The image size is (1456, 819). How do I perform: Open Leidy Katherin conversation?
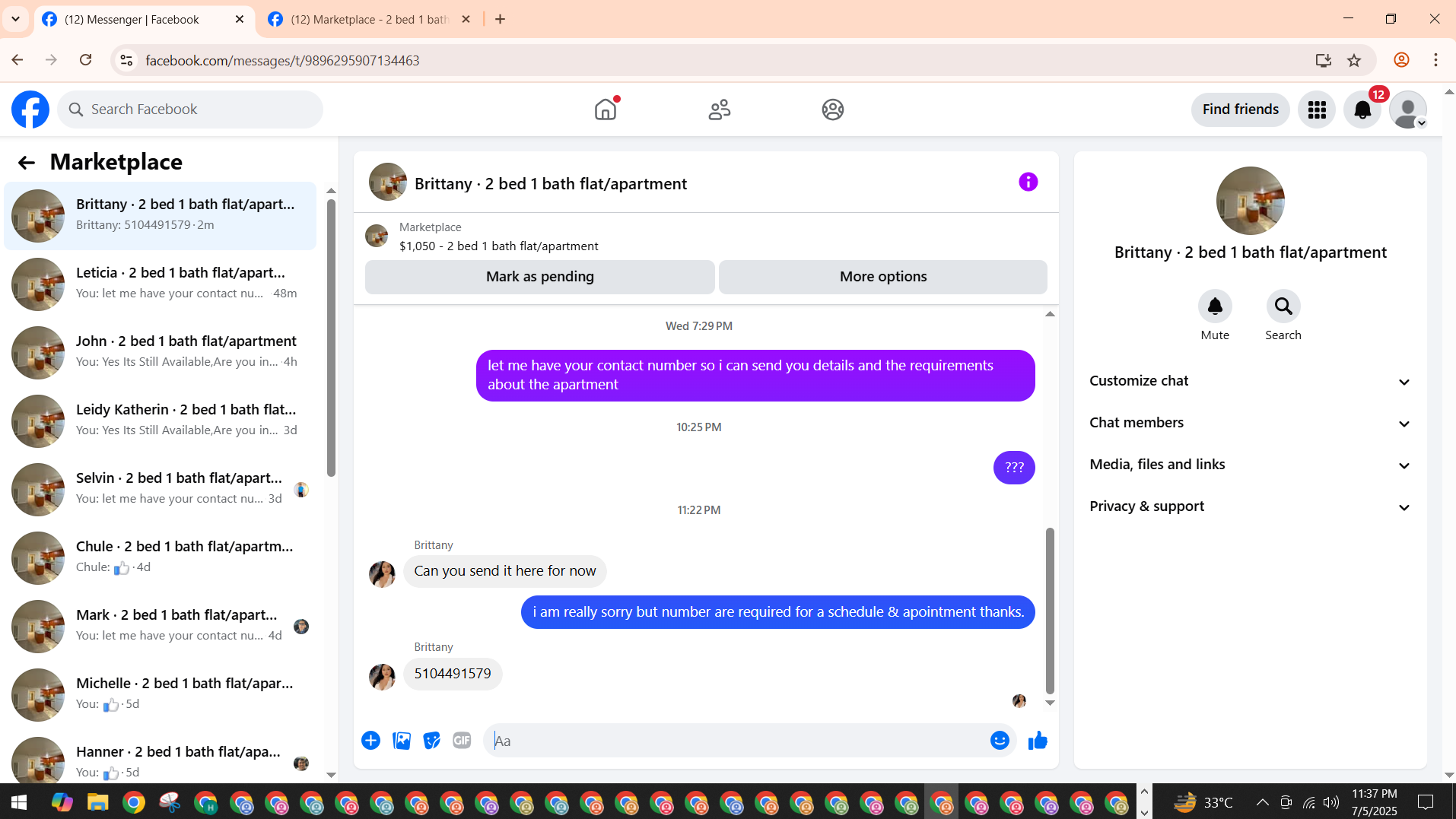(160, 421)
